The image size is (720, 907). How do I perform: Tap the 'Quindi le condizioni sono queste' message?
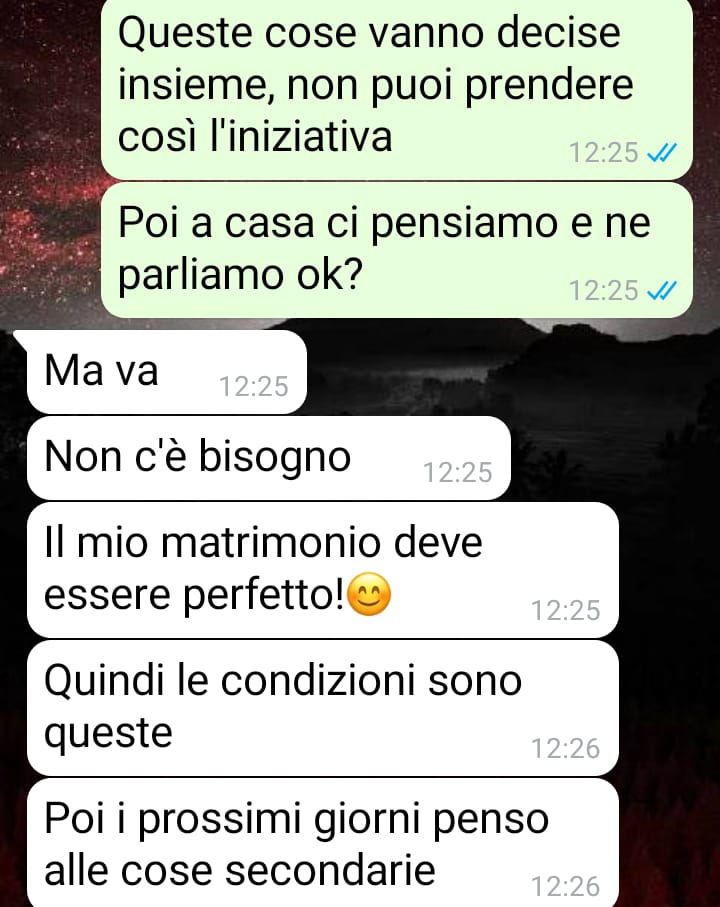tap(323, 708)
